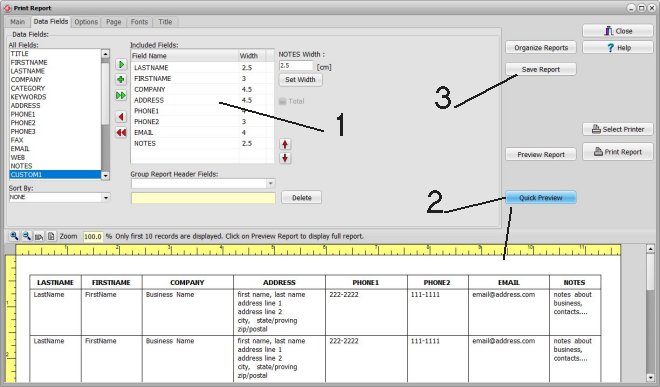The height and width of the screenshot is (387, 660).
Task: Click the green double-arrow add all icon
Action: [x=121, y=96]
